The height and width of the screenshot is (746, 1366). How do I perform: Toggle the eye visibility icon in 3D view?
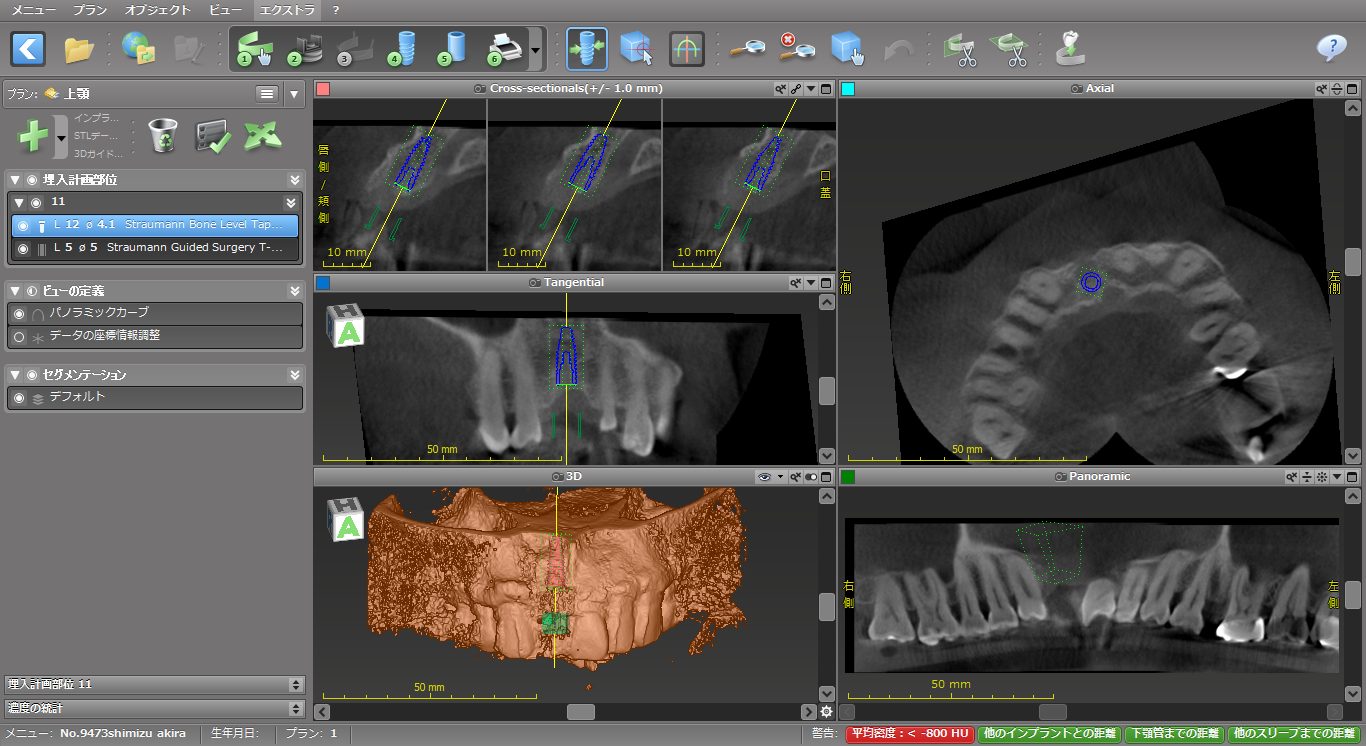(x=764, y=477)
